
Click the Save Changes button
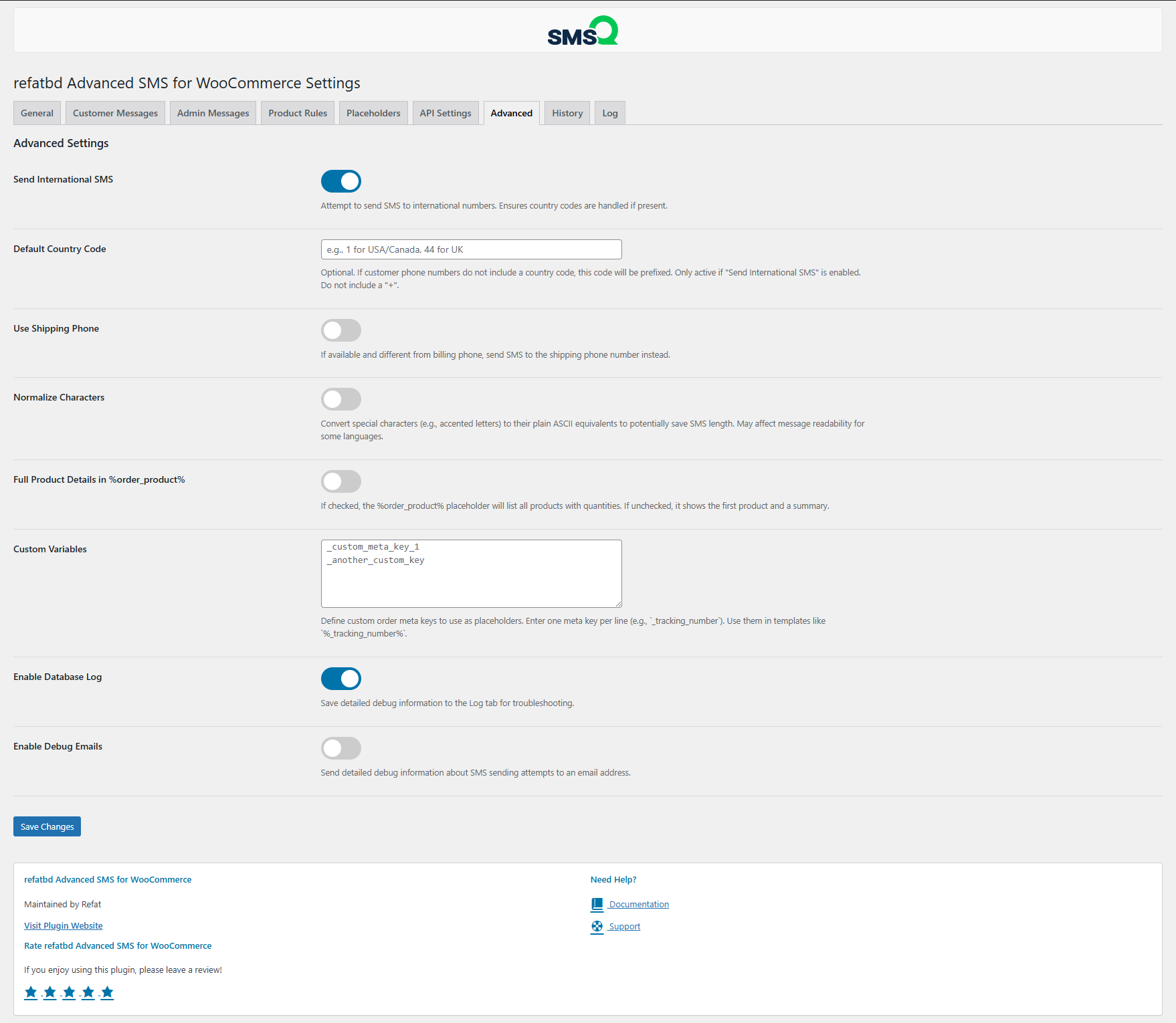(47, 826)
